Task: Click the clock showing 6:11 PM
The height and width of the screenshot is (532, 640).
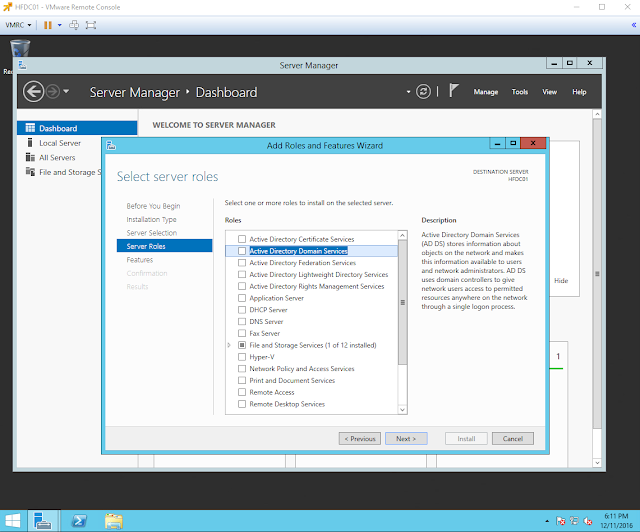Action: coord(616,516)
